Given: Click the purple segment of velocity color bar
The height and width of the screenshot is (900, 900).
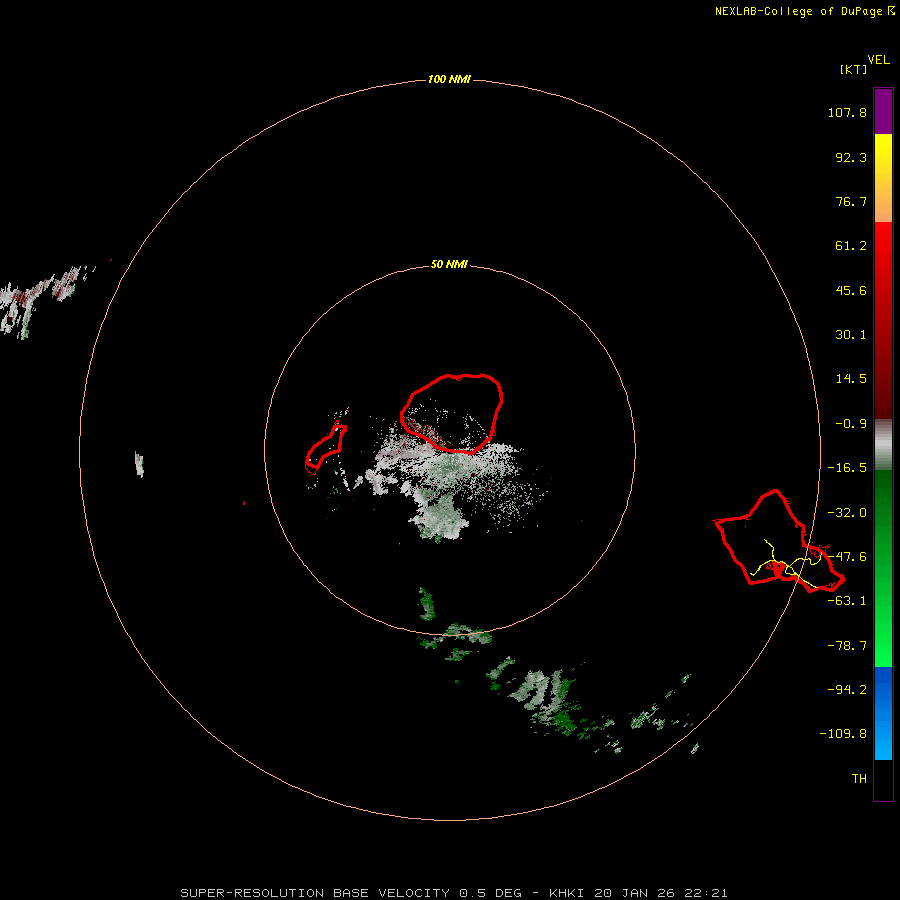Looking at the screenshot, I should point(883,111).
